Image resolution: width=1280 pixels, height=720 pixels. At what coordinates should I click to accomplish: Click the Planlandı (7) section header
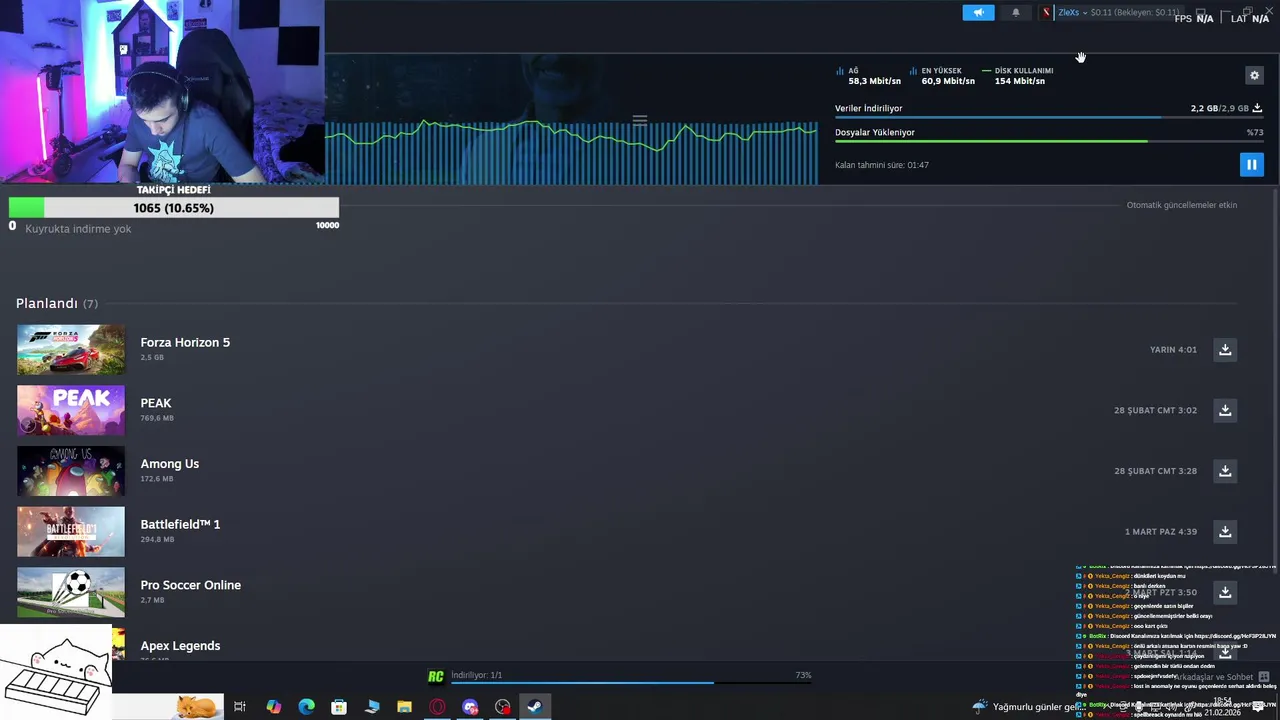[x=57, y=303]
